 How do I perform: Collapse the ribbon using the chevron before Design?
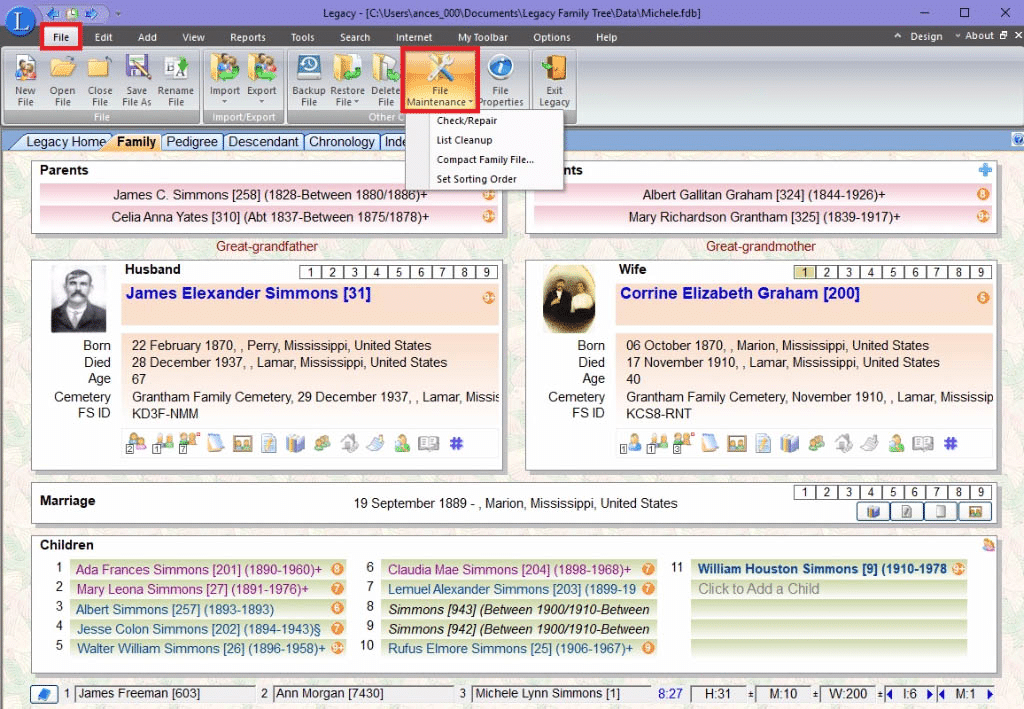click(897, 36)
